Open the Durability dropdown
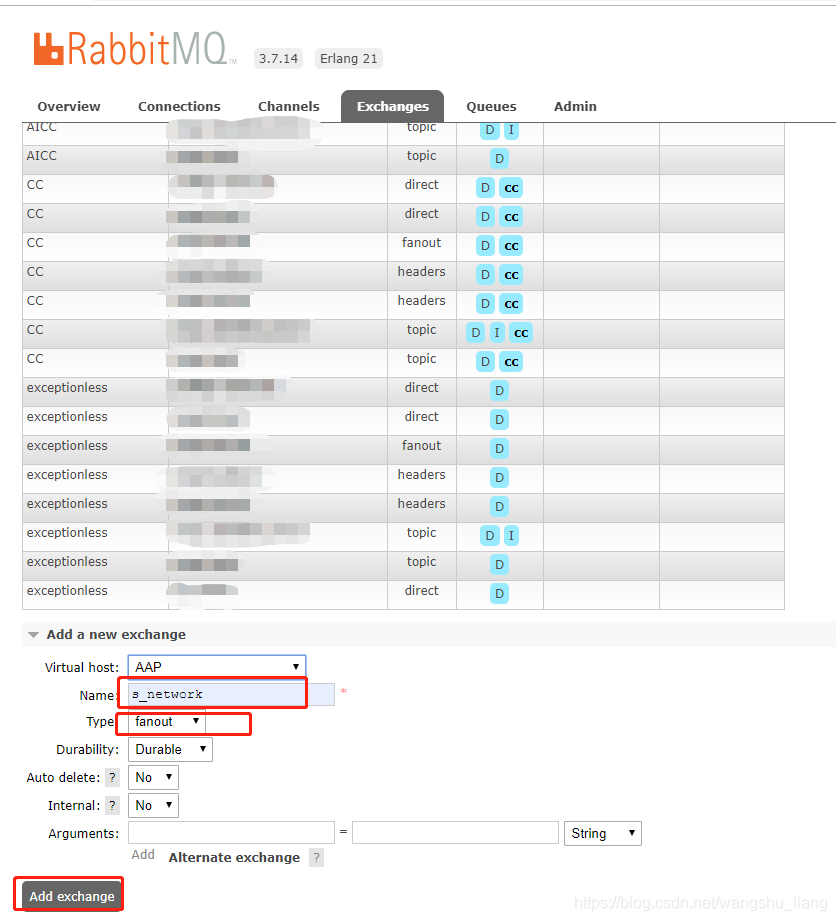Viewport: 836px width, 921px height. coord(170,749)
